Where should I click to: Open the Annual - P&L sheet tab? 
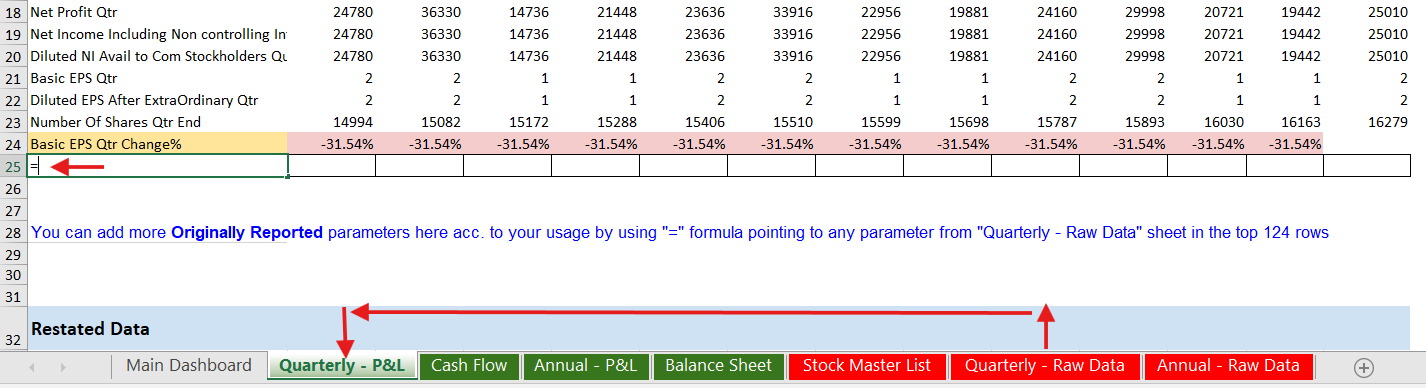pyautogui.click(x=586, y=366)
